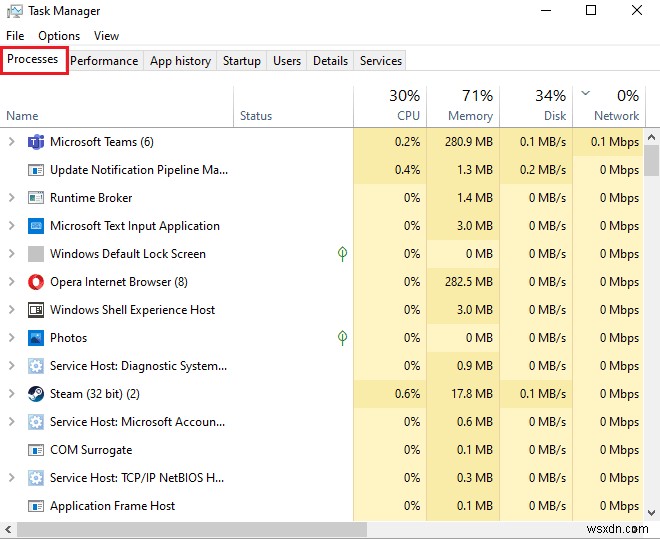Click the Windows Default Lock Screen icon

36,254
